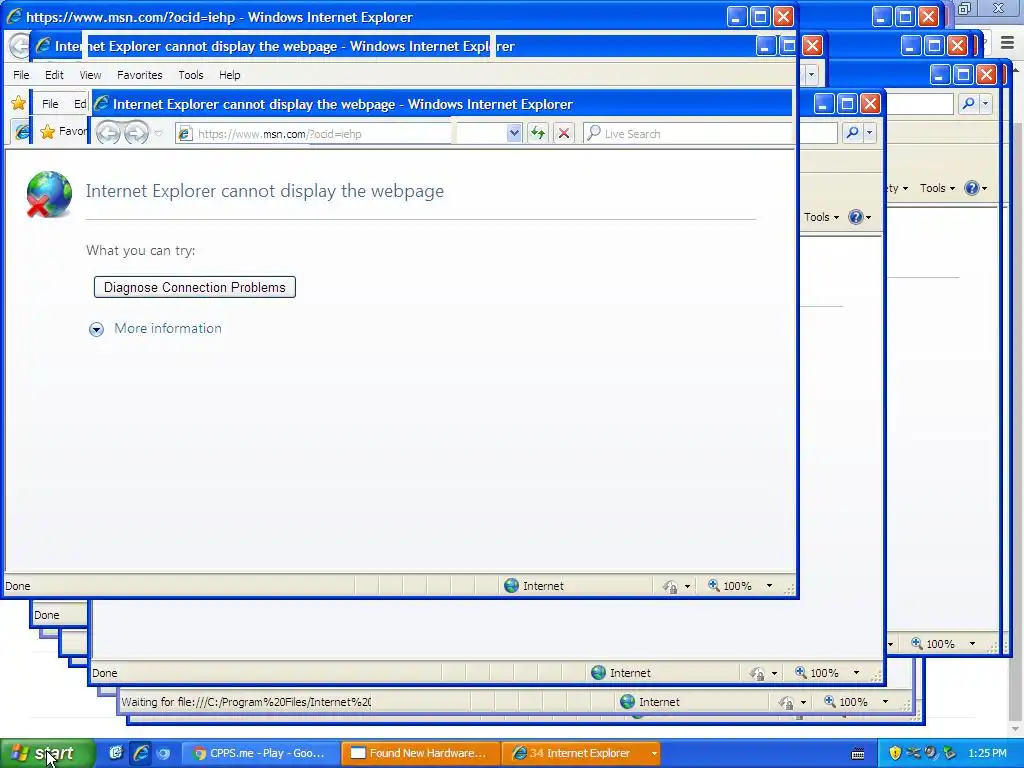Screen dimensions: 1024x768
Task: Expand the Internet Explorer taskbar group arrow
Action: click(x=654, y=754)
